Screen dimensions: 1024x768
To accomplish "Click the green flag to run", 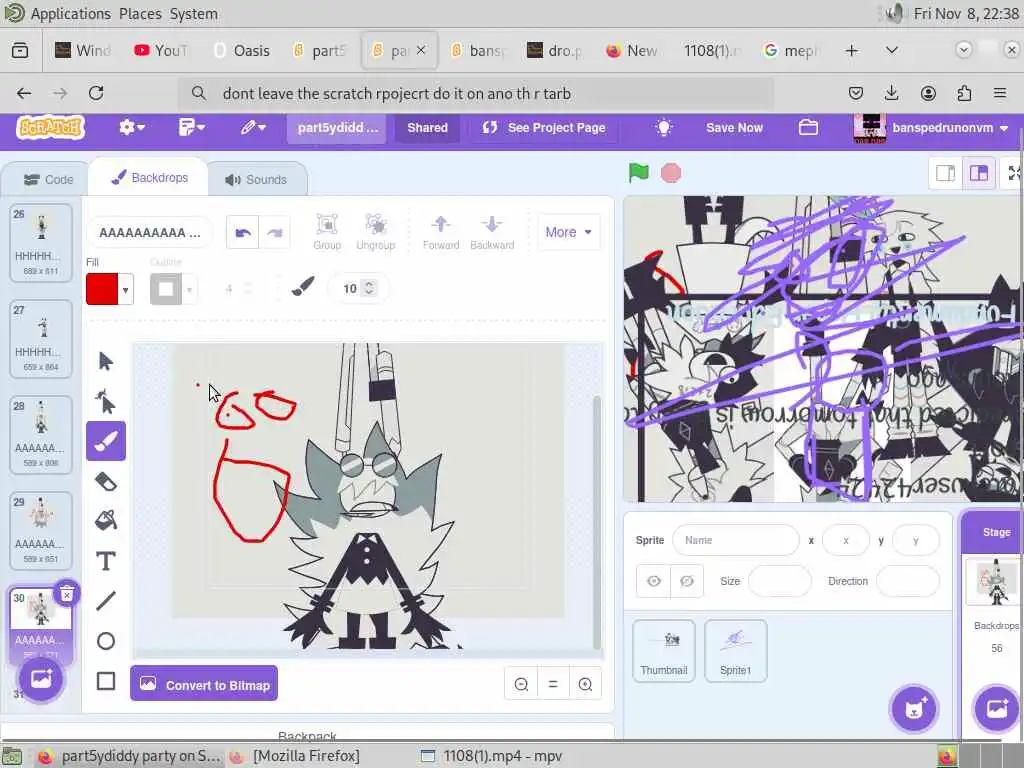I will [x=639, y=172].
